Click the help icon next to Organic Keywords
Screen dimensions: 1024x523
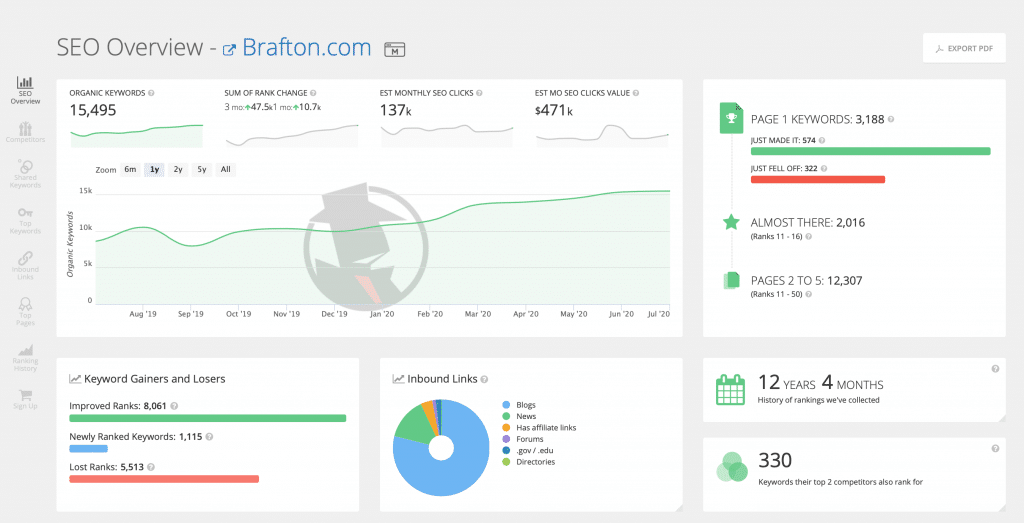click(x=151, y=93)
